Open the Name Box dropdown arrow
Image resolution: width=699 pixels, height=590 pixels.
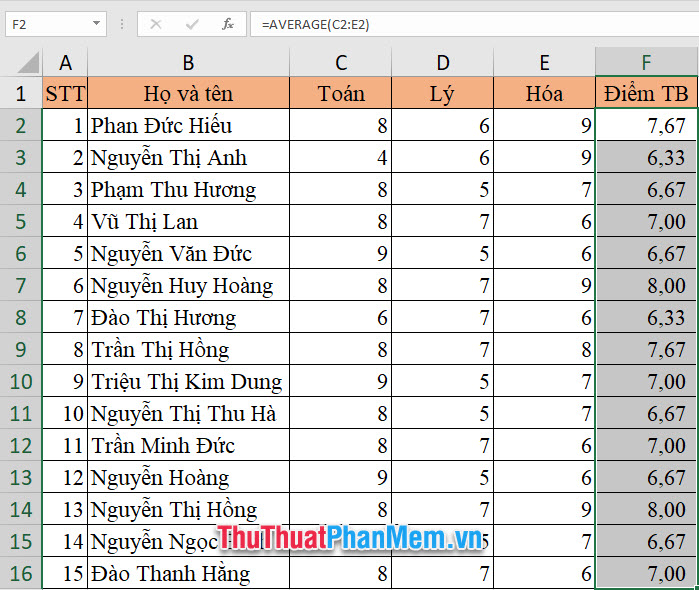click(96, 24)
